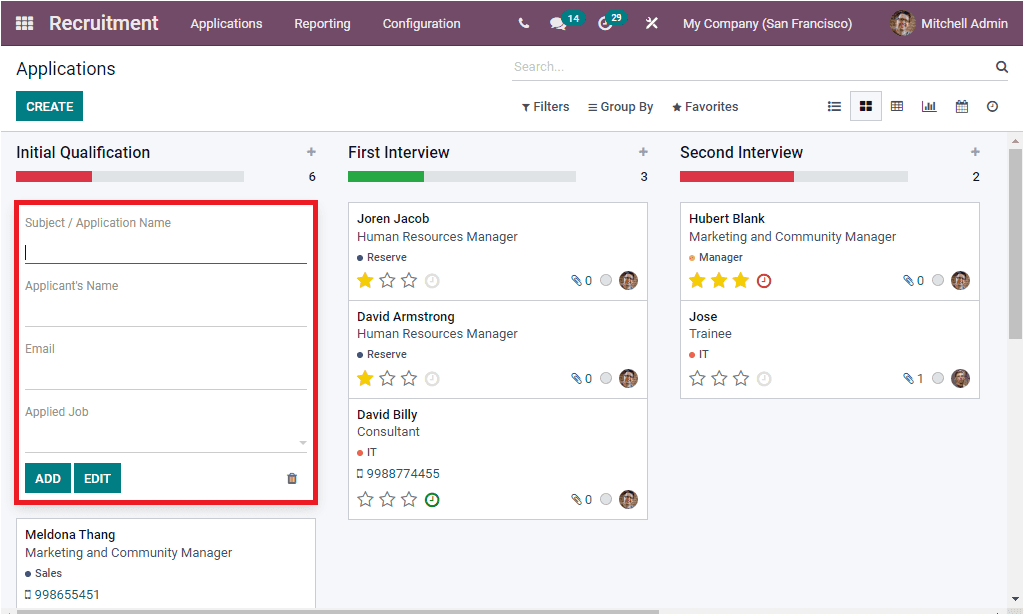This screenshot has width=1024, height=615.
Task: Open messages using the conversations icon
Action: pos(556,22)
